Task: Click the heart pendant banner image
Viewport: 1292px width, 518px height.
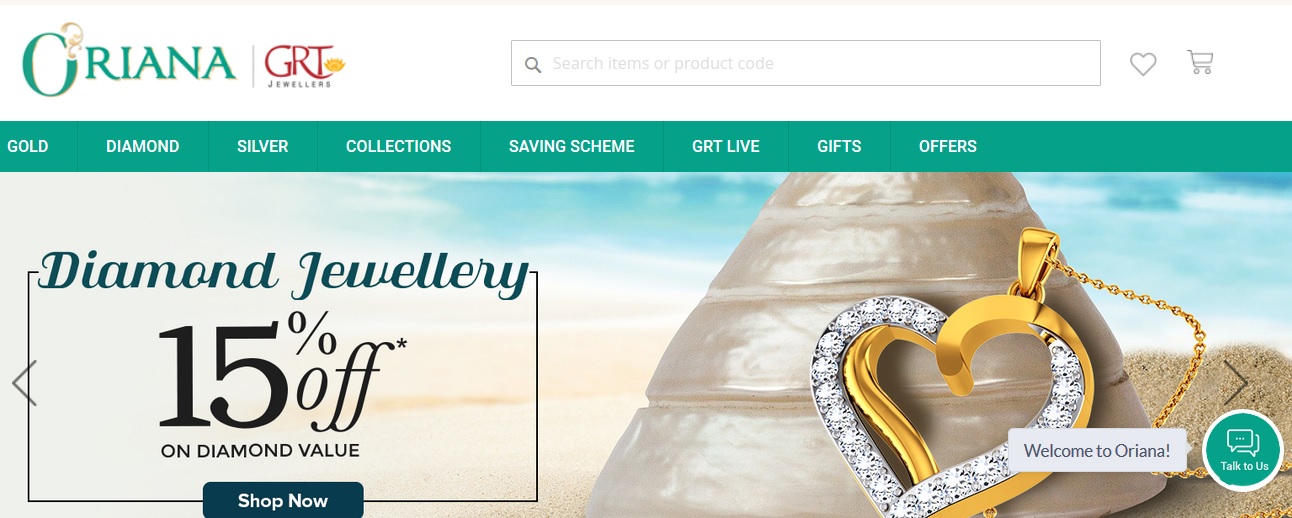Action: (955, 380)
